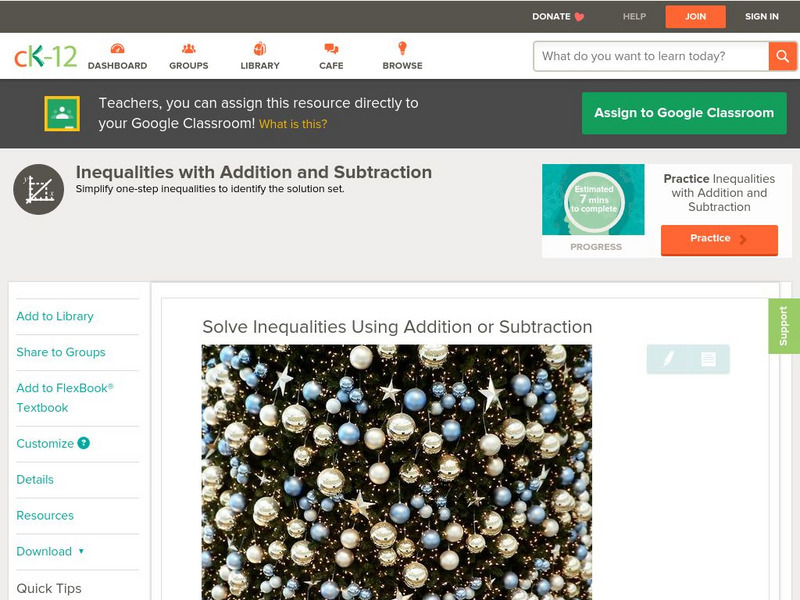
Task: Click Sign In in top bar
Action: (762, 16)
